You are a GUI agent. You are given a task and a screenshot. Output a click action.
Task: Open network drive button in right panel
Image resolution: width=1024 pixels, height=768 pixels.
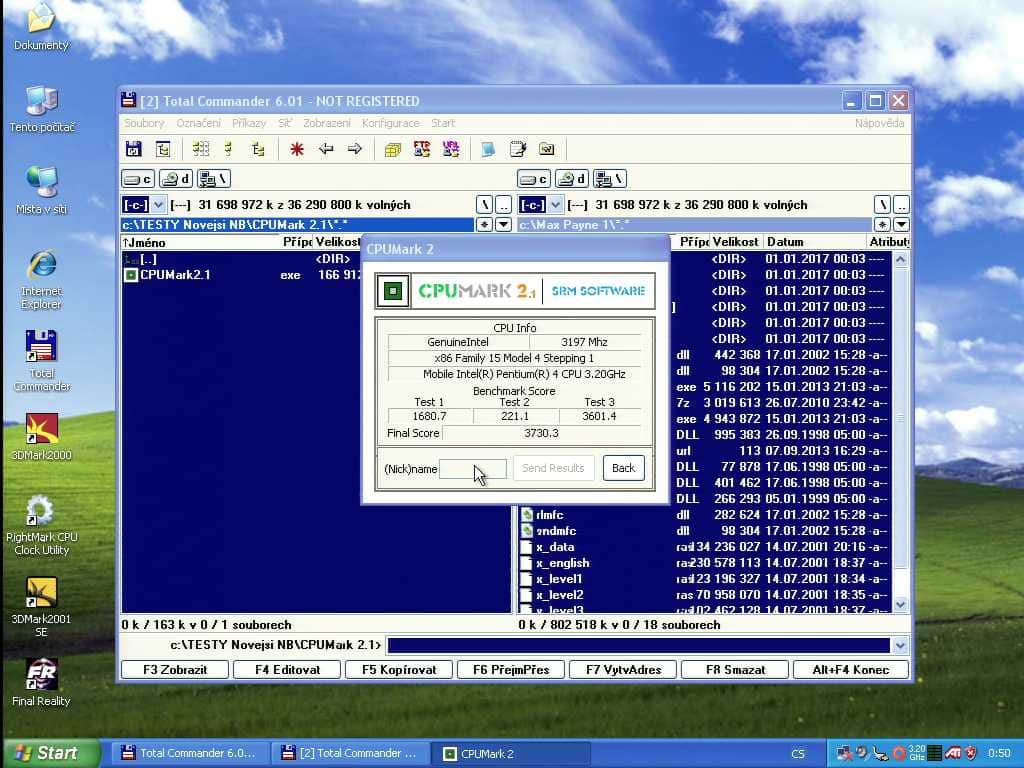tap(609, 178)
